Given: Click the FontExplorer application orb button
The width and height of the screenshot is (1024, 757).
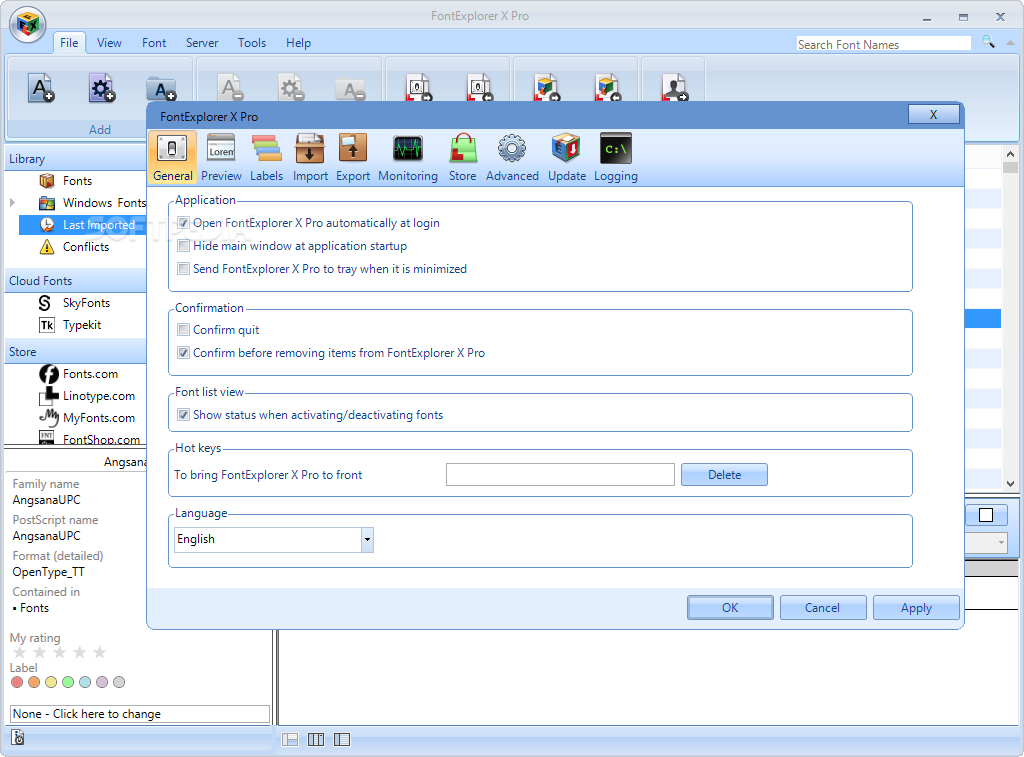Looking at the screenshot, I should pos(27,25).
